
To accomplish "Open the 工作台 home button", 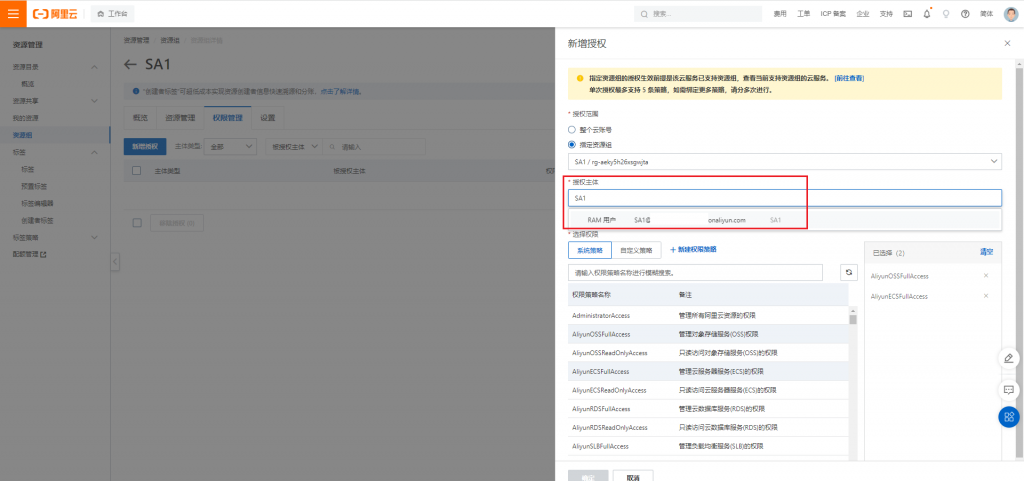I will [112, 14].
